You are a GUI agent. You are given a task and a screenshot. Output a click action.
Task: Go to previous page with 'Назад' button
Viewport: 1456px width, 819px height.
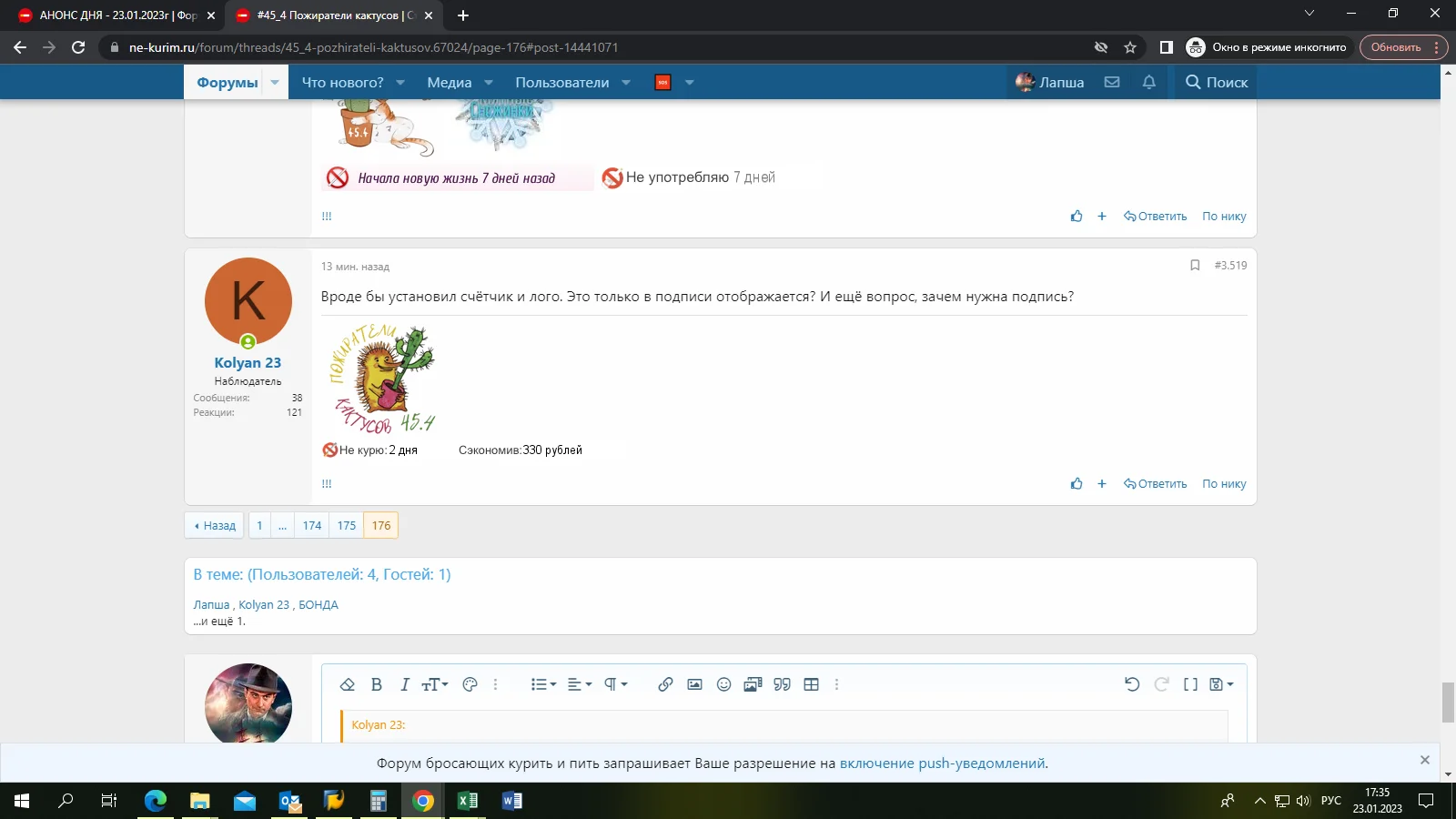[215, 525]
